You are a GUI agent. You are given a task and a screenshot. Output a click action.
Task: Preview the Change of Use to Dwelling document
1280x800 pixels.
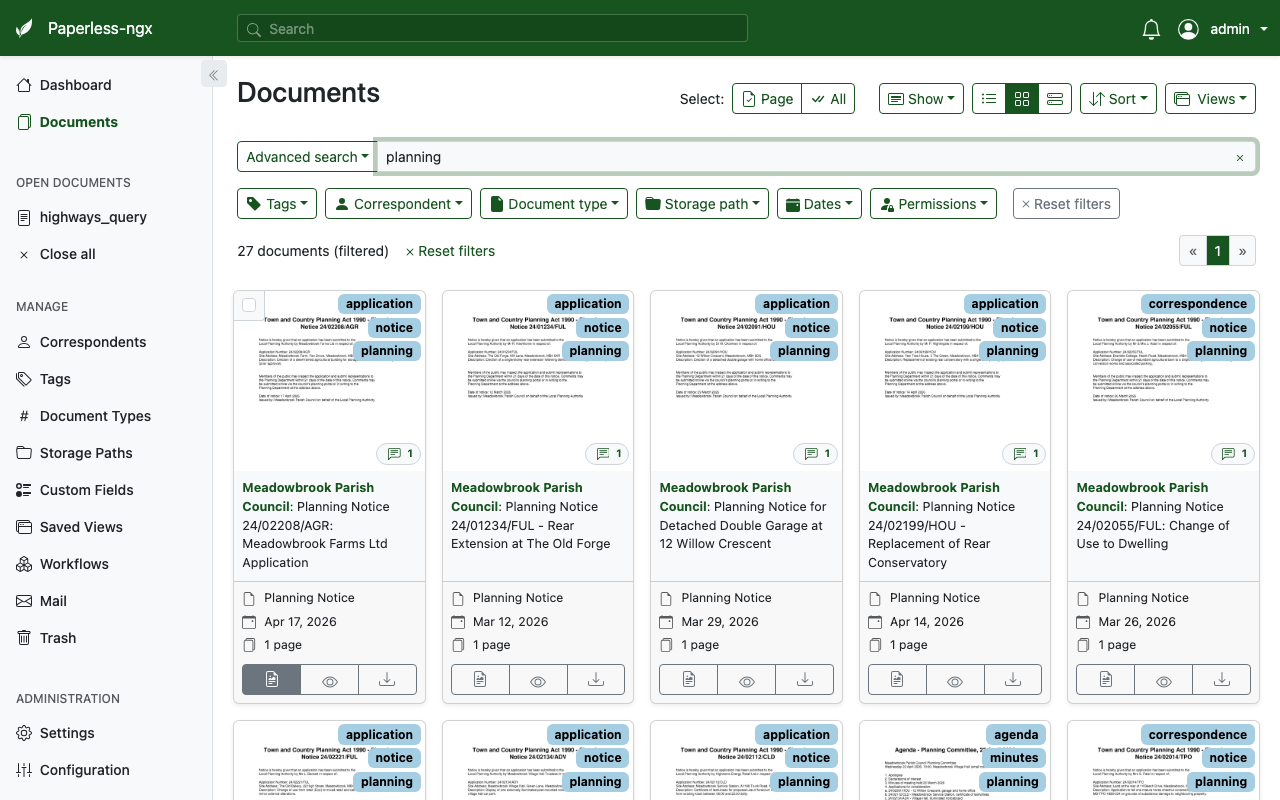[x=1163, y=679]
